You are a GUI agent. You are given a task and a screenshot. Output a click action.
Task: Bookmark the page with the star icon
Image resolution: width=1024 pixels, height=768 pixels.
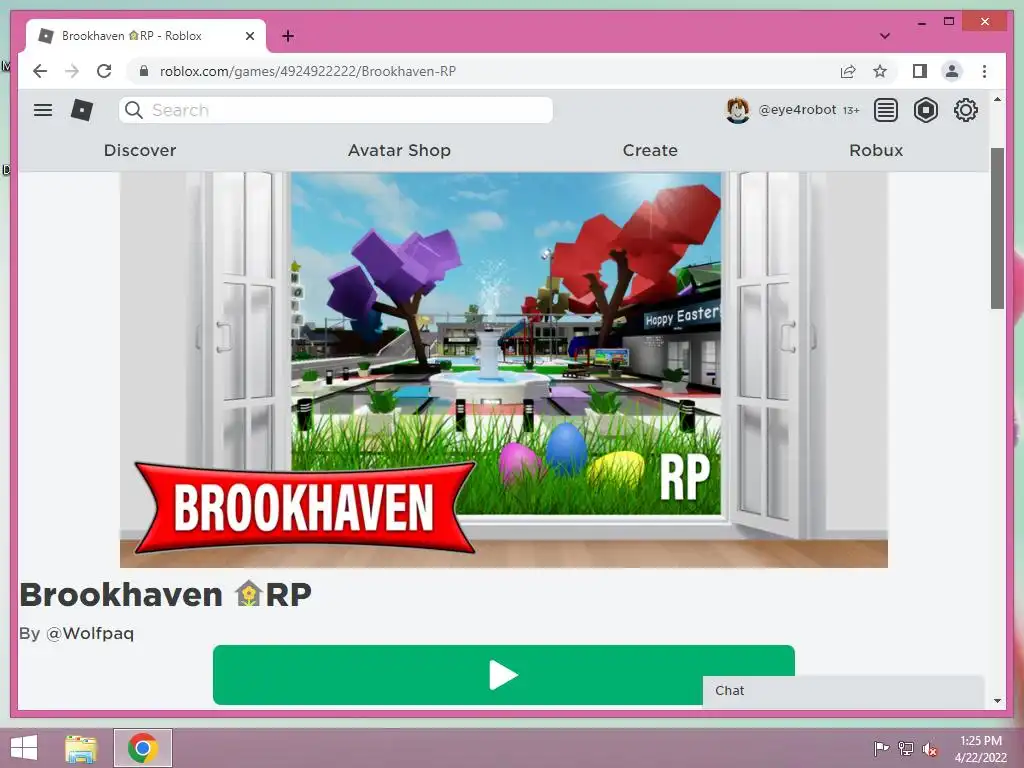point(880,71)
